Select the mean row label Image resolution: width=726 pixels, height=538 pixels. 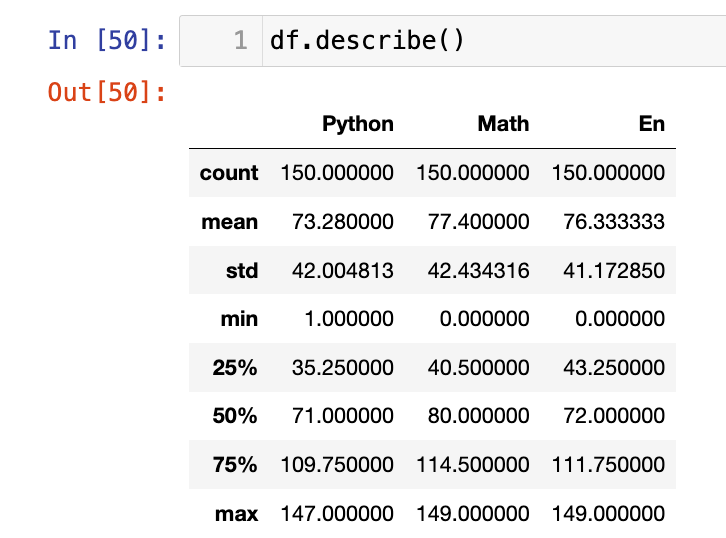click(230, 222)
